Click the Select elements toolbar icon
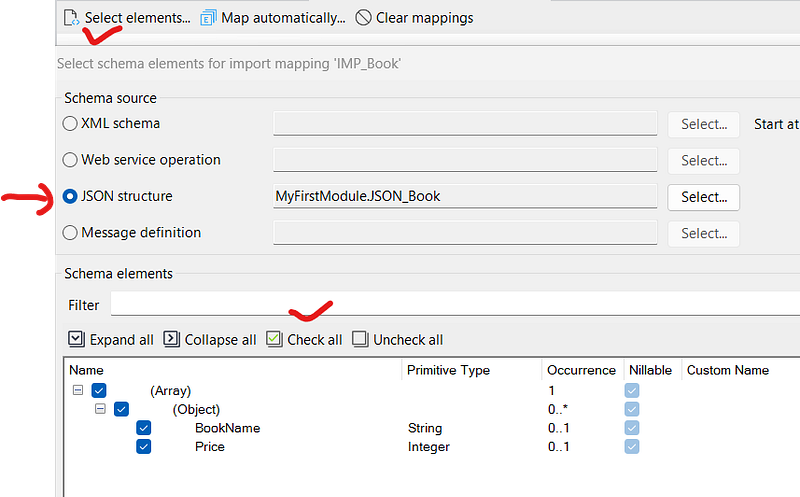800x497 pixels. pos(71,18)
